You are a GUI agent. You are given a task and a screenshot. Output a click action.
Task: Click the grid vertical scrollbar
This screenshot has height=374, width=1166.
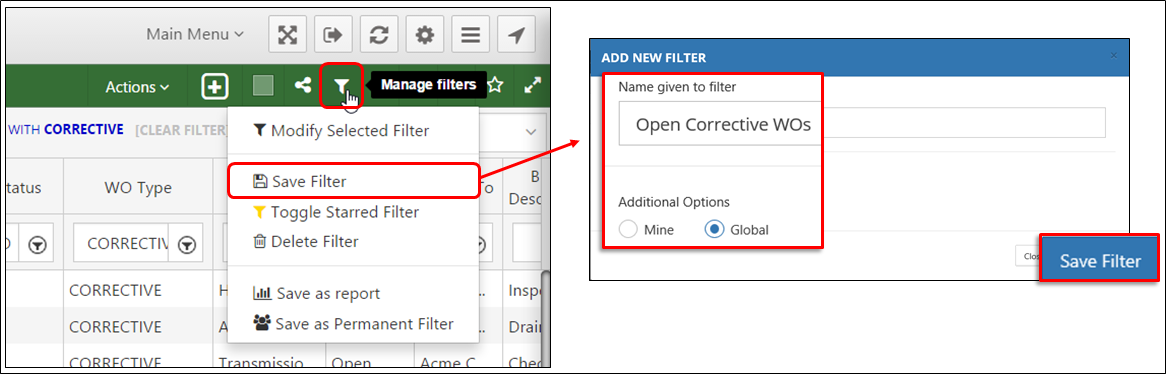[x=545, y=320]
